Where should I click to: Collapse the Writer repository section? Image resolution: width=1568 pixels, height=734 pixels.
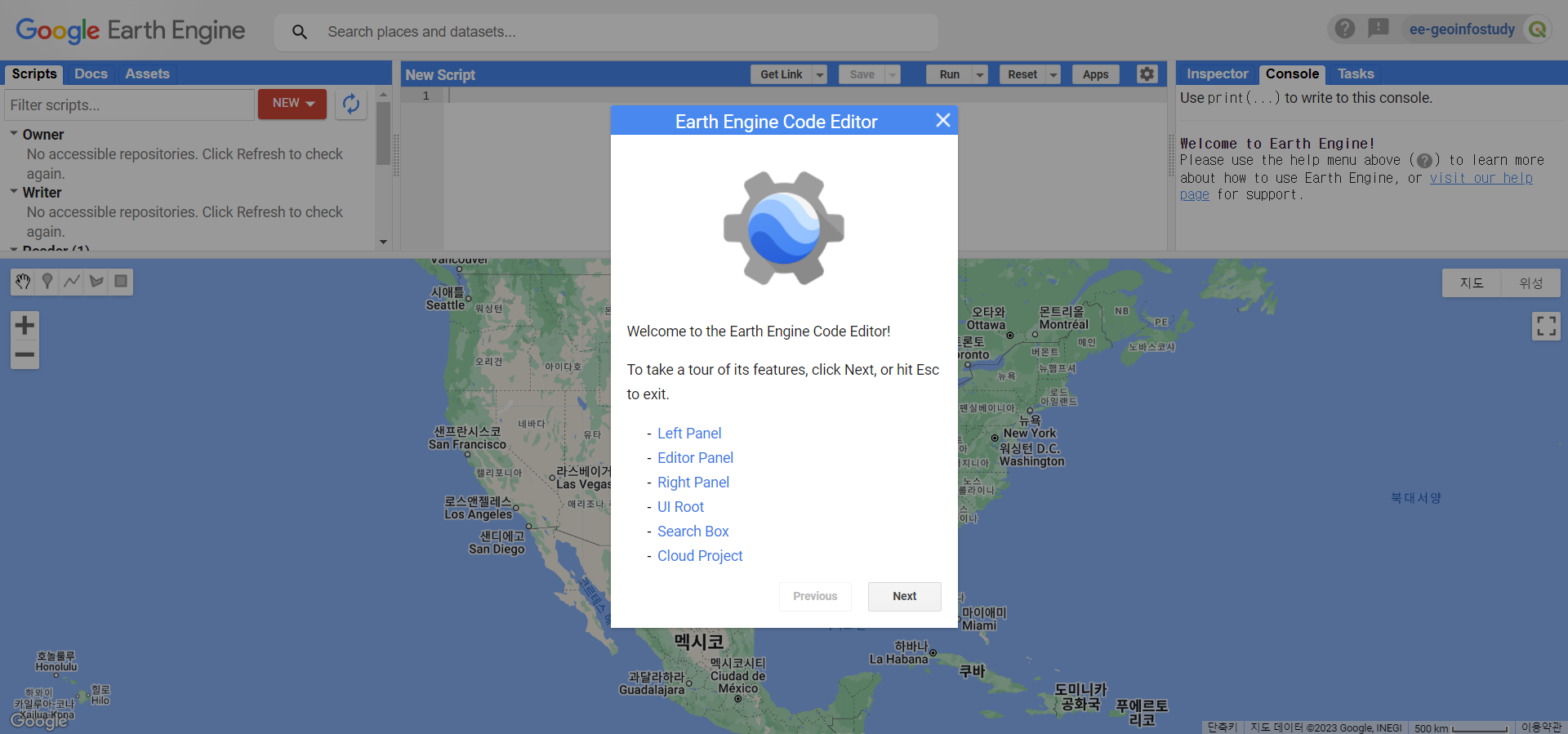pos(14,192)
